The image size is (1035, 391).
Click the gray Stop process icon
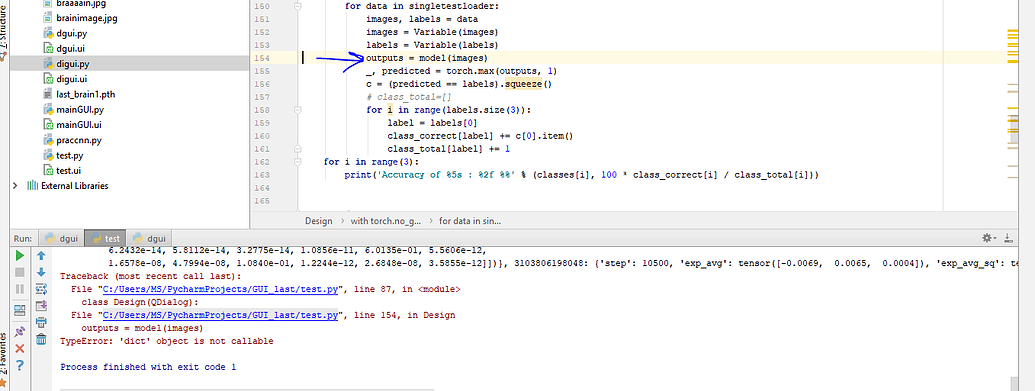[x=19, y=272]
